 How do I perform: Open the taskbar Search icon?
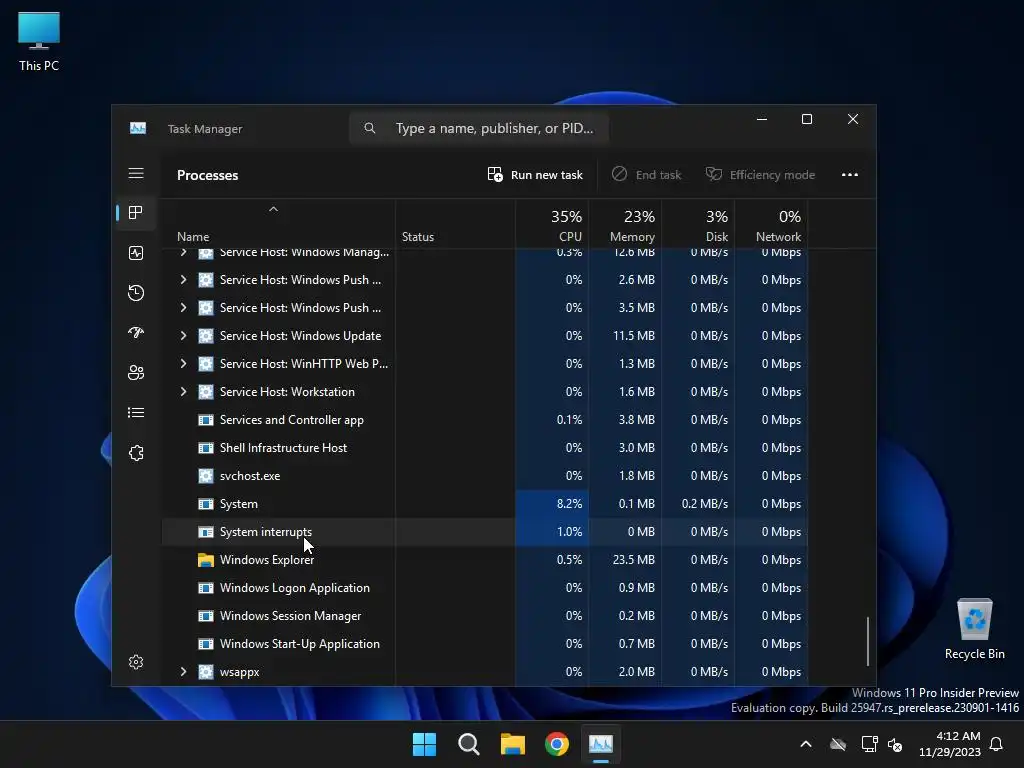[x=468, y=744]
